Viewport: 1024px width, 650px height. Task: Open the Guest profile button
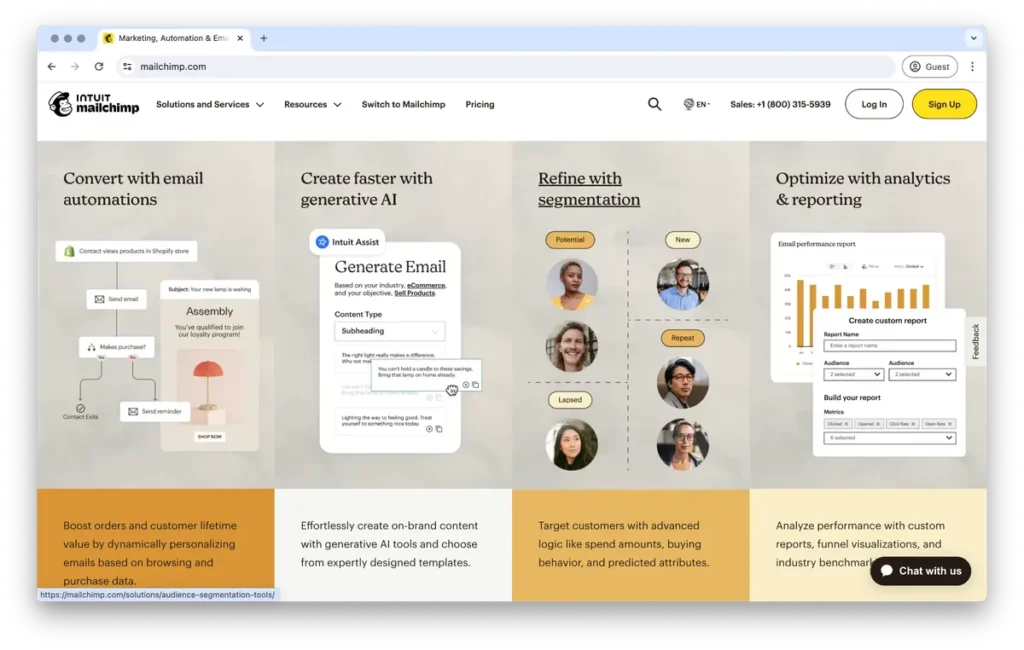pyautogui.click(x=929, y=67)
